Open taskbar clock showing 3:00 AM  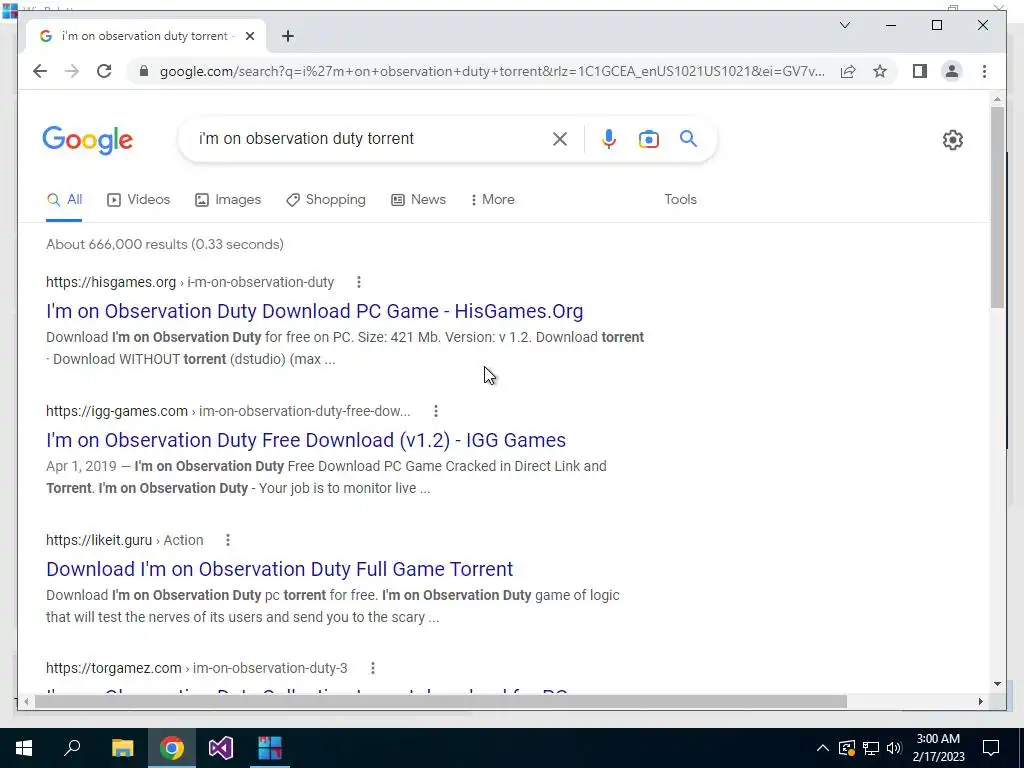pos(938,748)
